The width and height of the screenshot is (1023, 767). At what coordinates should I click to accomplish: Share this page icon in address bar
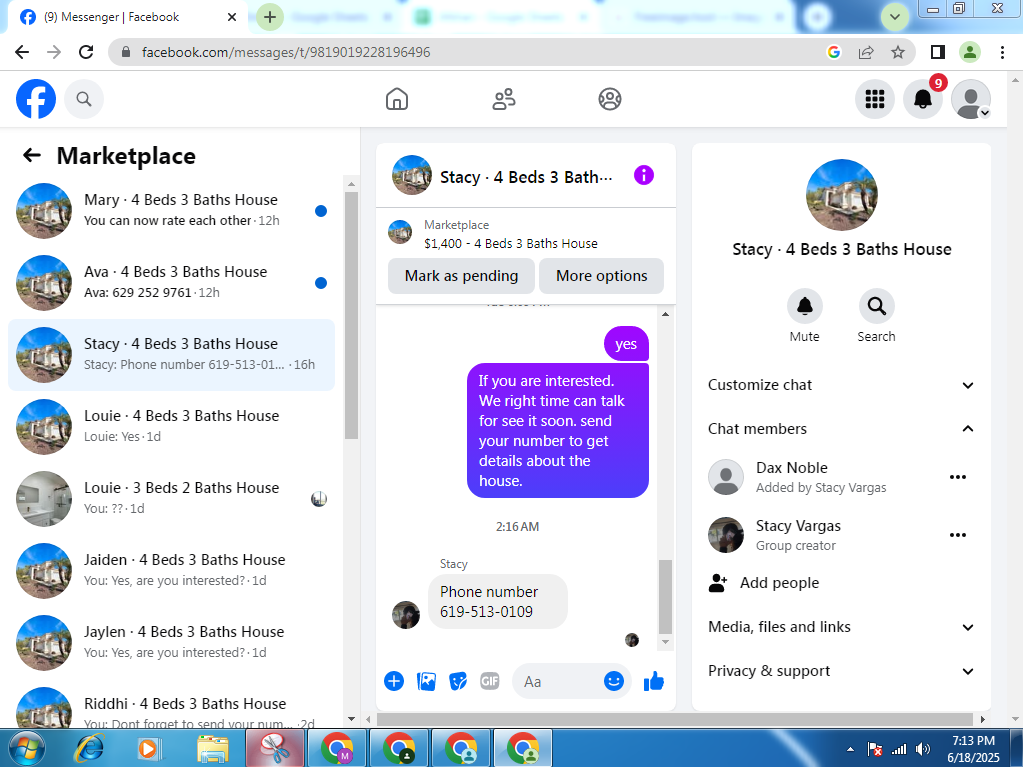tap(866, 52)
